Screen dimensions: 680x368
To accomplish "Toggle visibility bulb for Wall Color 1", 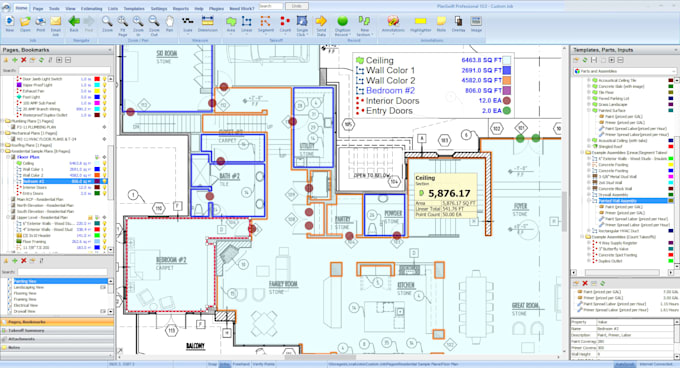I will click(x=104, y=169).
